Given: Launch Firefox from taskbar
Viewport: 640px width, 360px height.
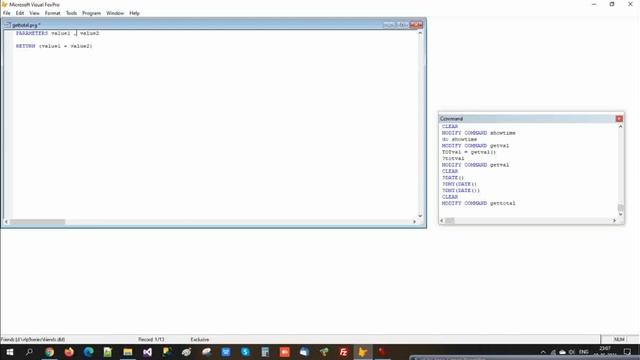Looking at the screenshot, I should pos(69,352).
